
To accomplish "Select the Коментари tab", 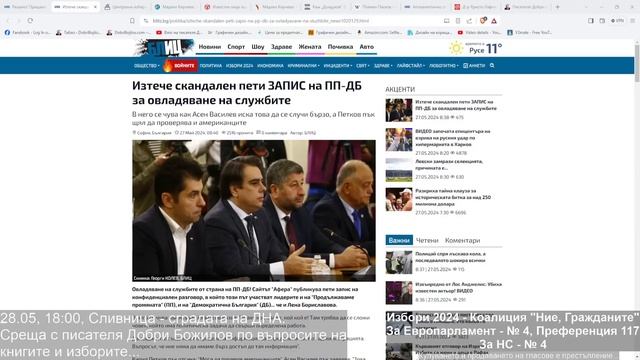I will click(x=462, y=240).
